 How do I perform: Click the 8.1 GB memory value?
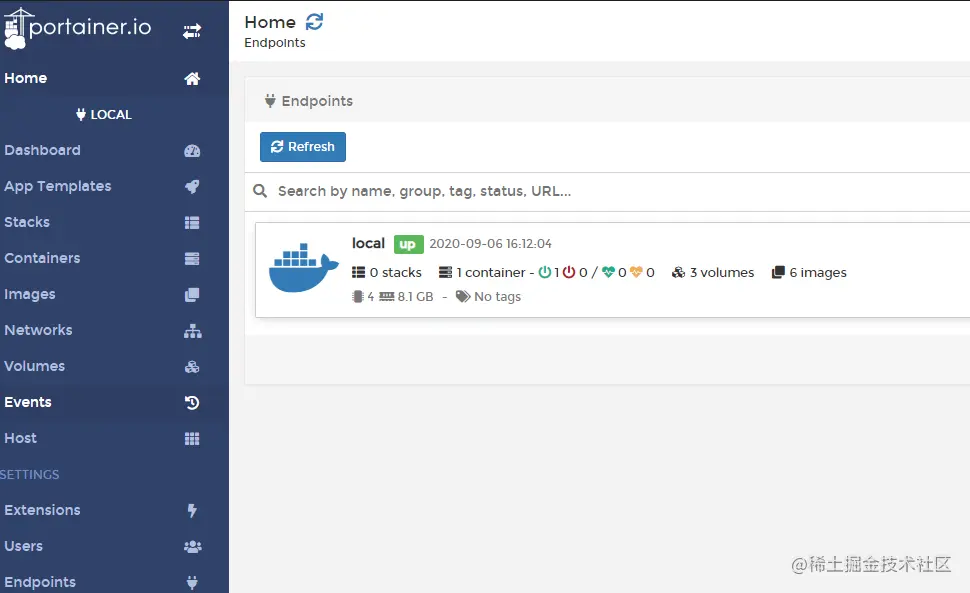(415, 297)
